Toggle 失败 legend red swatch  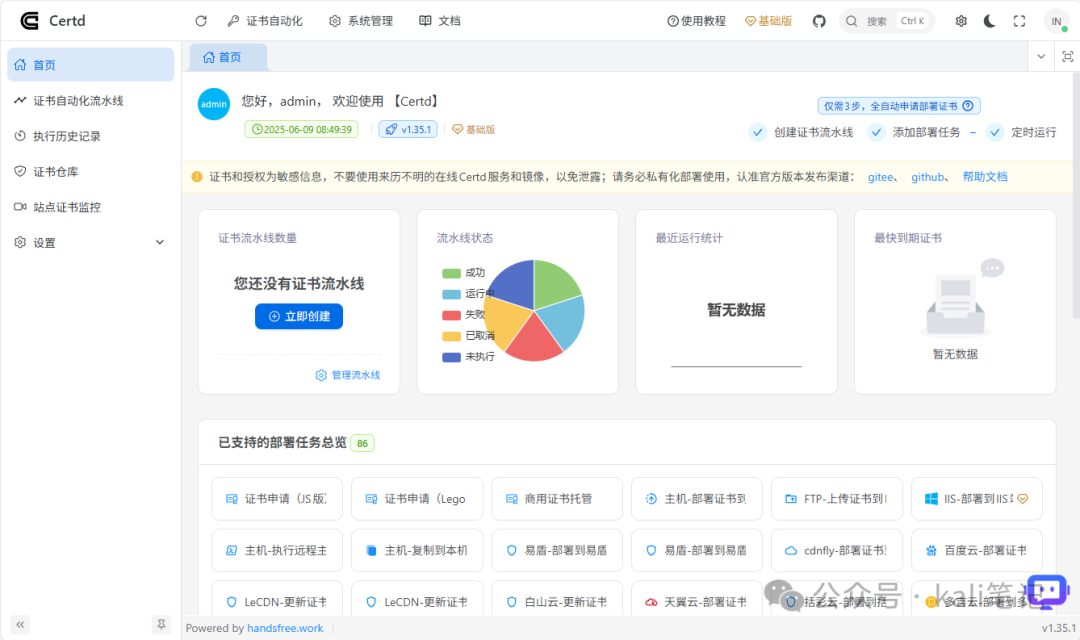(x=451, y=315)
